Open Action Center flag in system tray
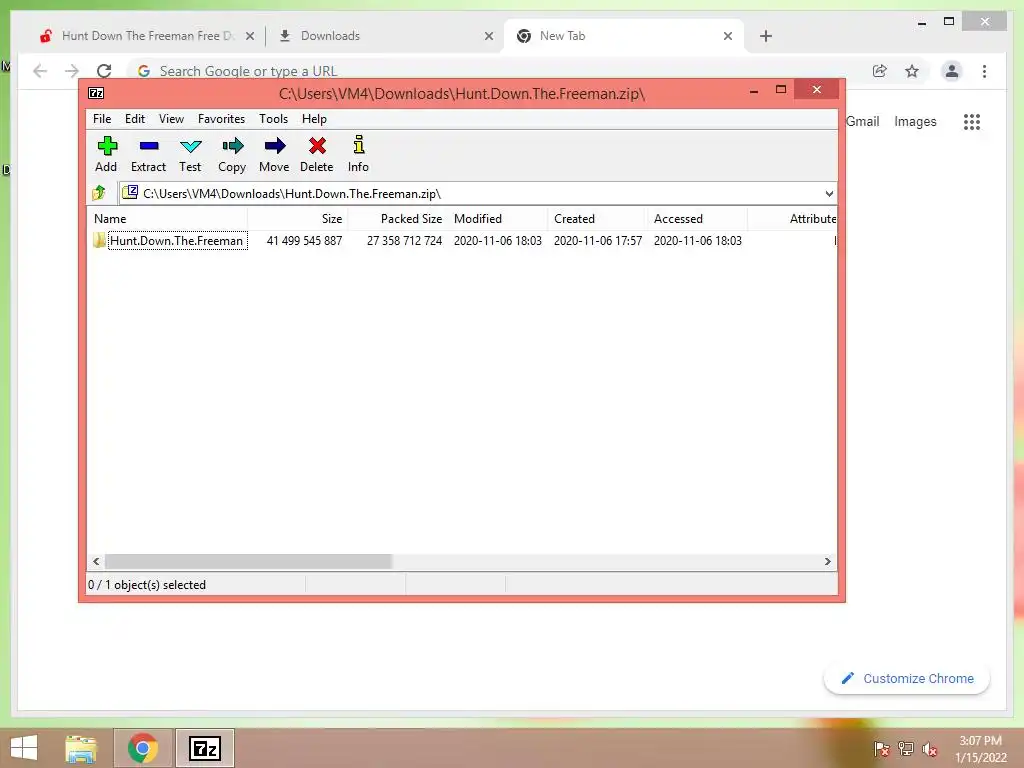Viewport: 1024px width, 768px height. [x=881, y=749]
